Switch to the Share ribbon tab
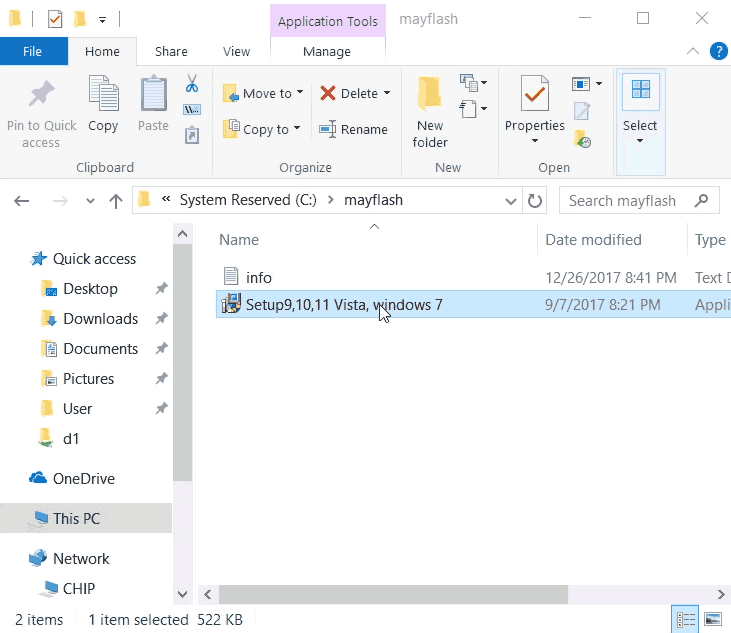This screenshot has width=731, height=633. [171, 51]
